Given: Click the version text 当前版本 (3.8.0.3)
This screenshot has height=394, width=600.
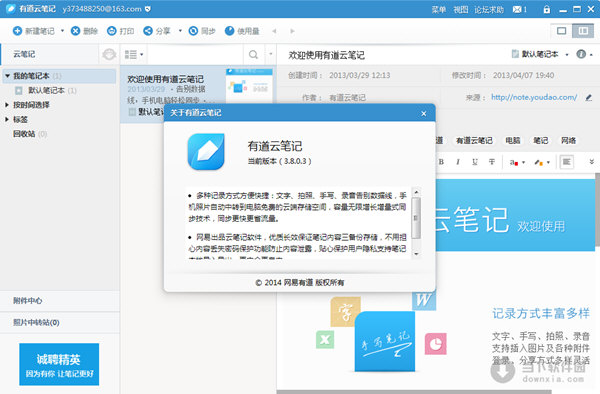Looking at the screenshot, I should tap(279, 161).
